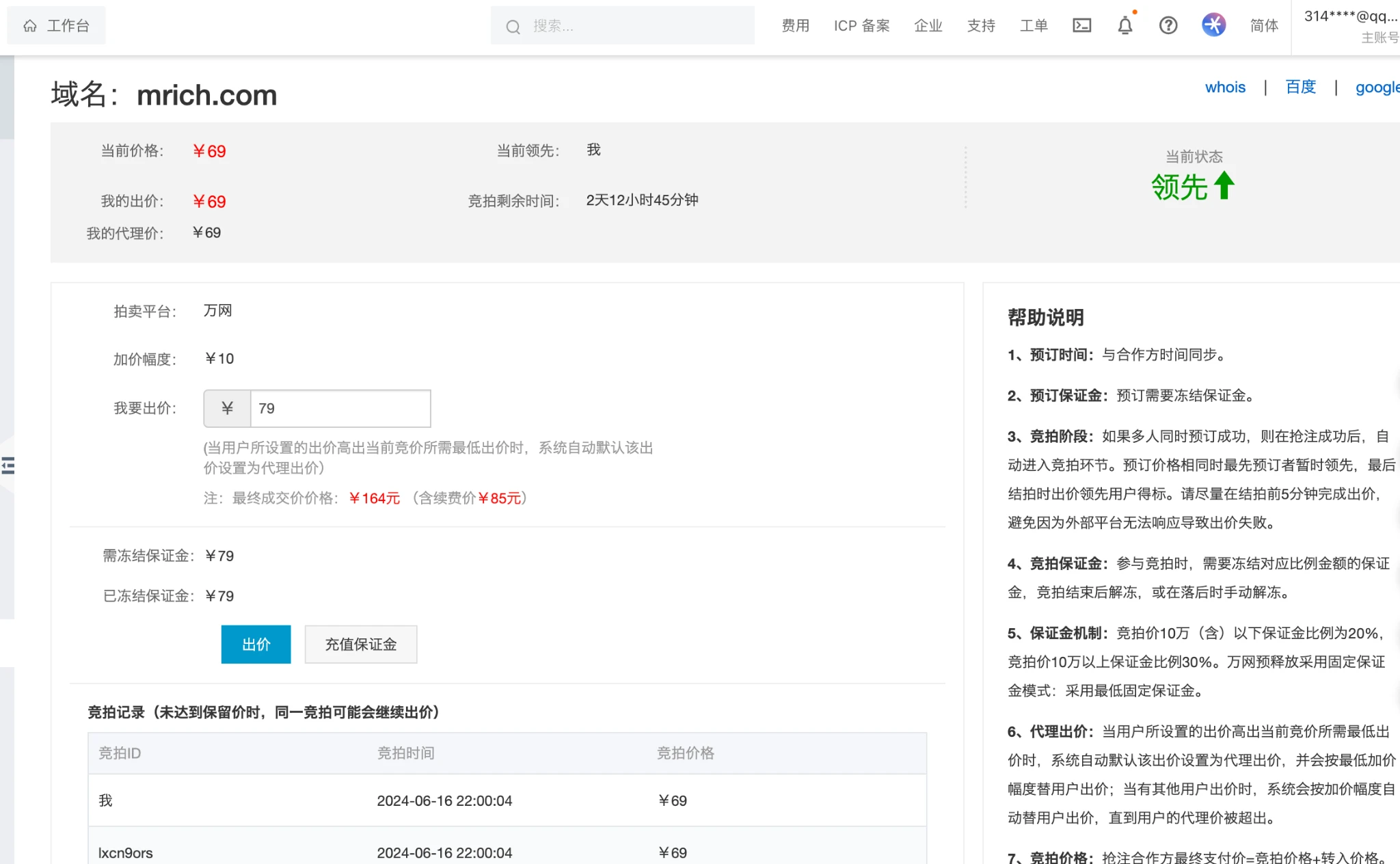Click the help question mark icon
This screenshot has height=864, width=1400.
[x=1168, y=26]
